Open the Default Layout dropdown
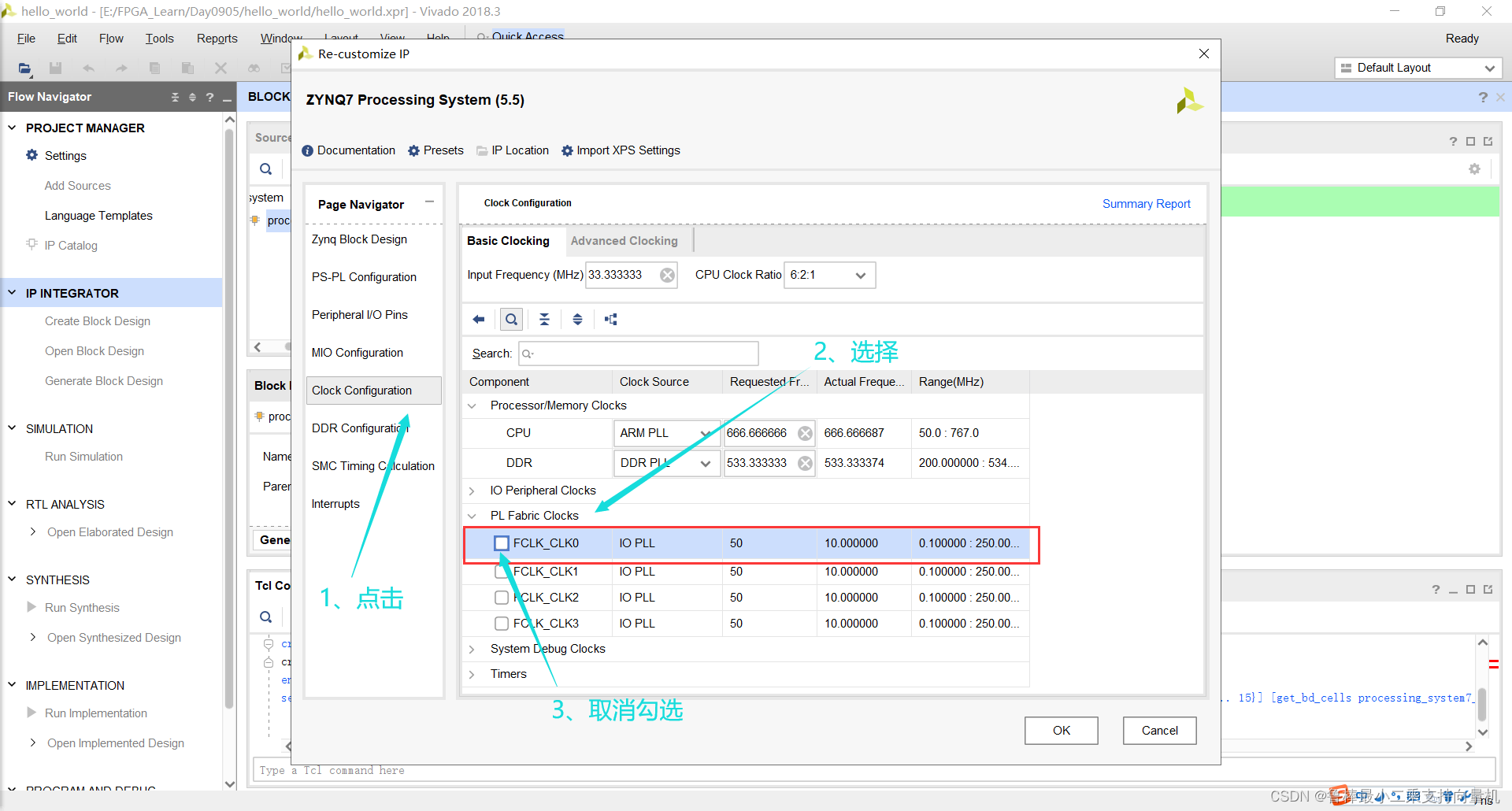This screenshot has width=1512, height=811. click(1418, 68)
